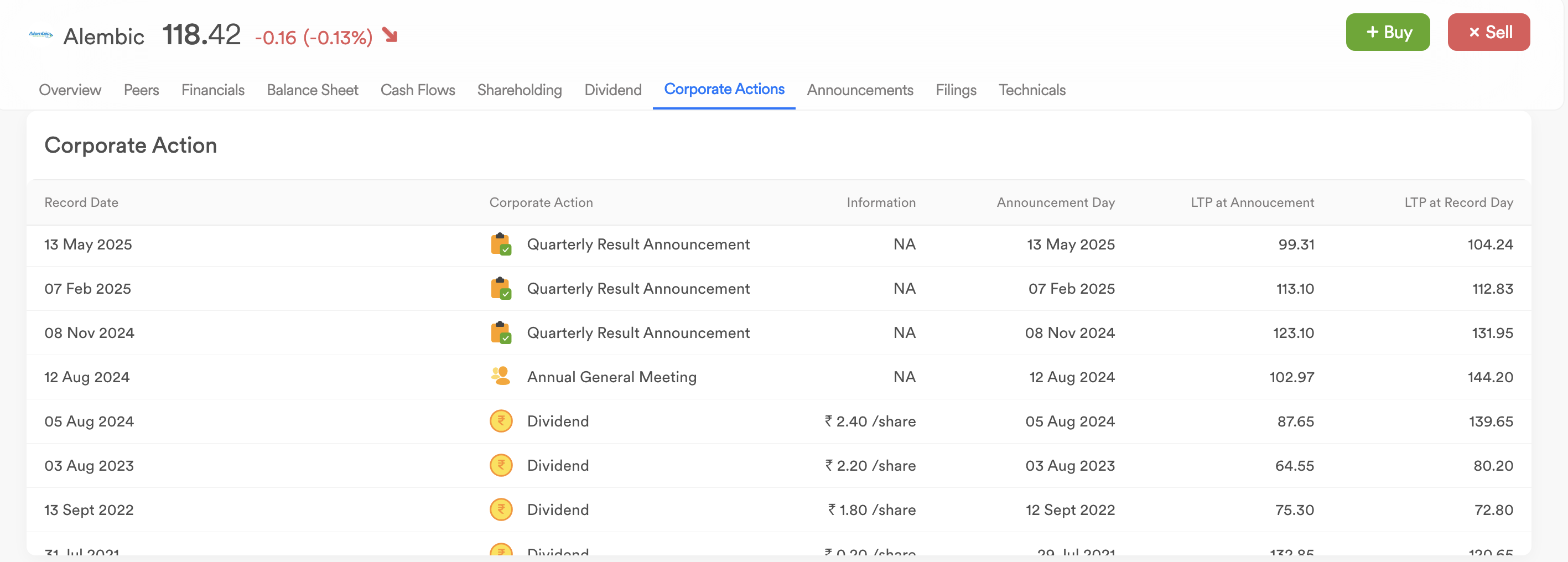1568x562 pixels.
Task: Open the Financials tab
Action: pyautogui.click(x=213, y=90)
